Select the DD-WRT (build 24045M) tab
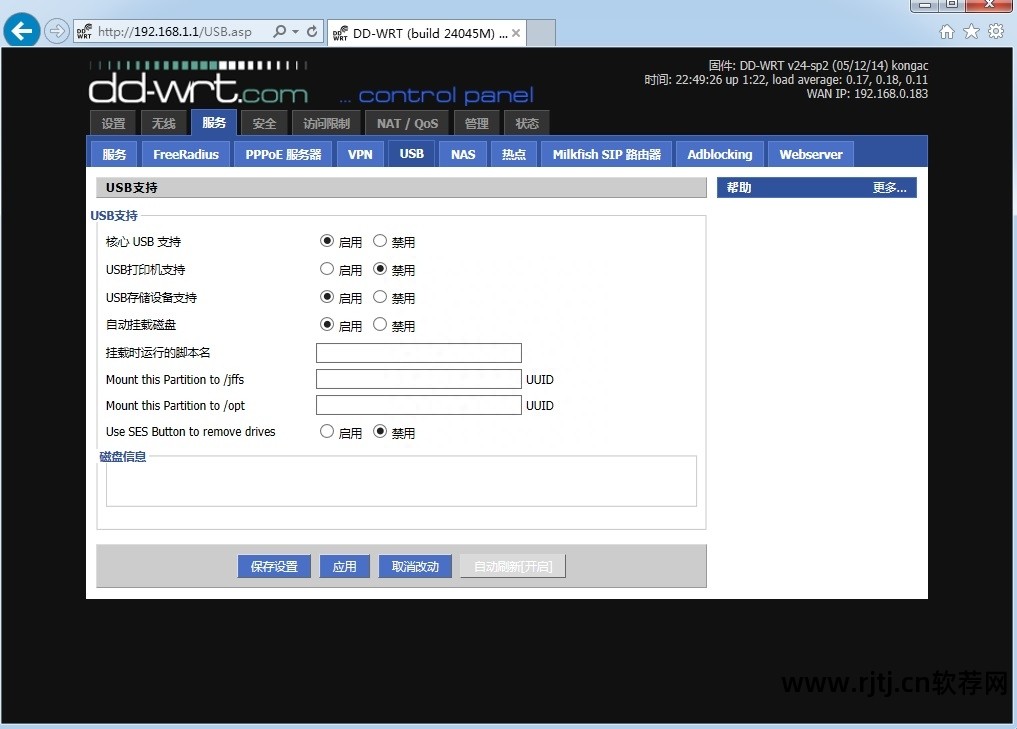Screen dimensions: 1017x729 [427, 33]
